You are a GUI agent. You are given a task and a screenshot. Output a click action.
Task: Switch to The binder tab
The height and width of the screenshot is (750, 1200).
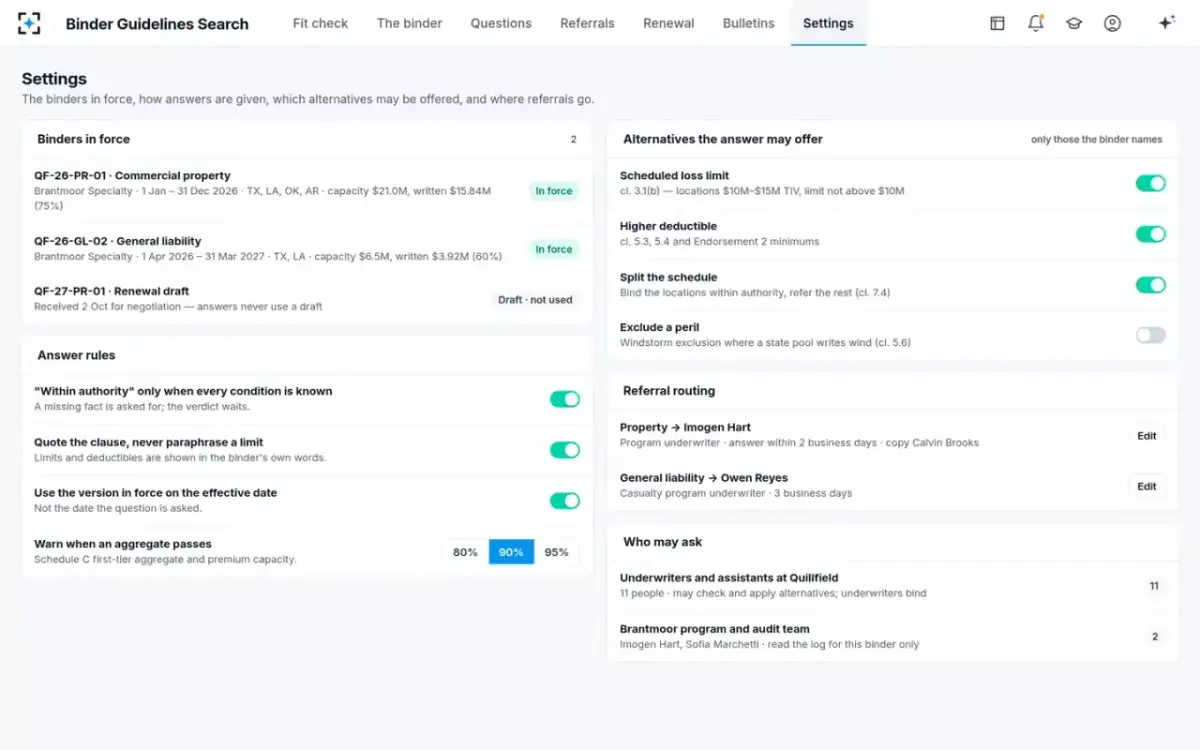click(409, 23)
